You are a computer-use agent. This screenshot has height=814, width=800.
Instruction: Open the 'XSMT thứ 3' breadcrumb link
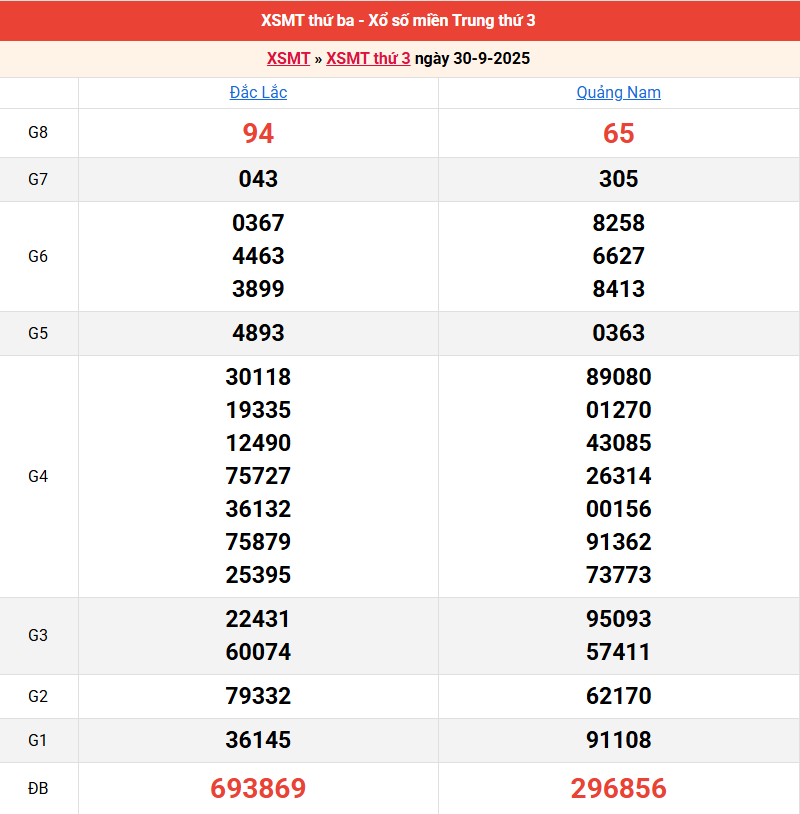pos(368,59)
